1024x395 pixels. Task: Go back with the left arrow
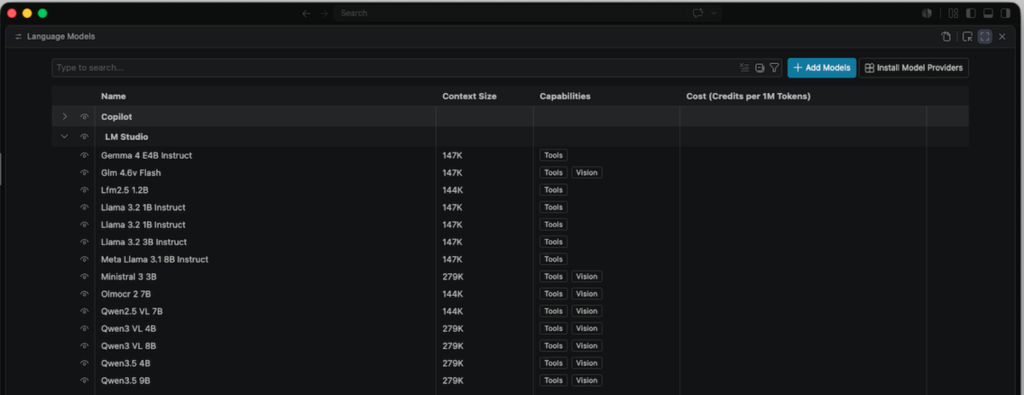coord(306,13)
